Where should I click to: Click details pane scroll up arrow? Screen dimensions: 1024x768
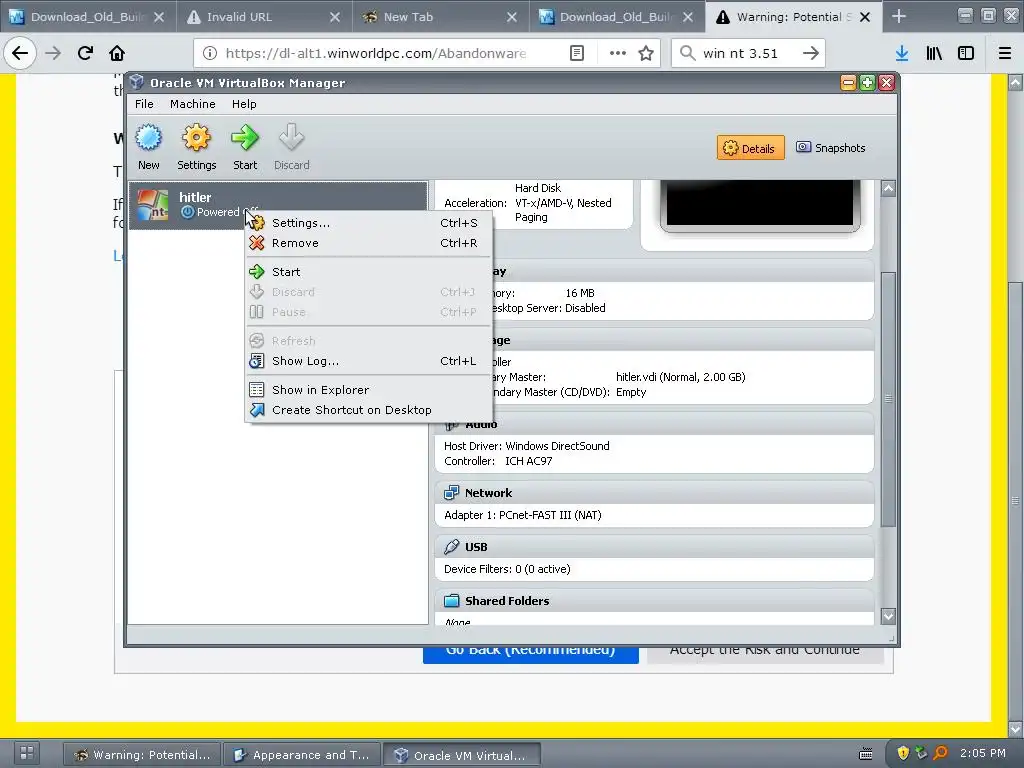888,189
